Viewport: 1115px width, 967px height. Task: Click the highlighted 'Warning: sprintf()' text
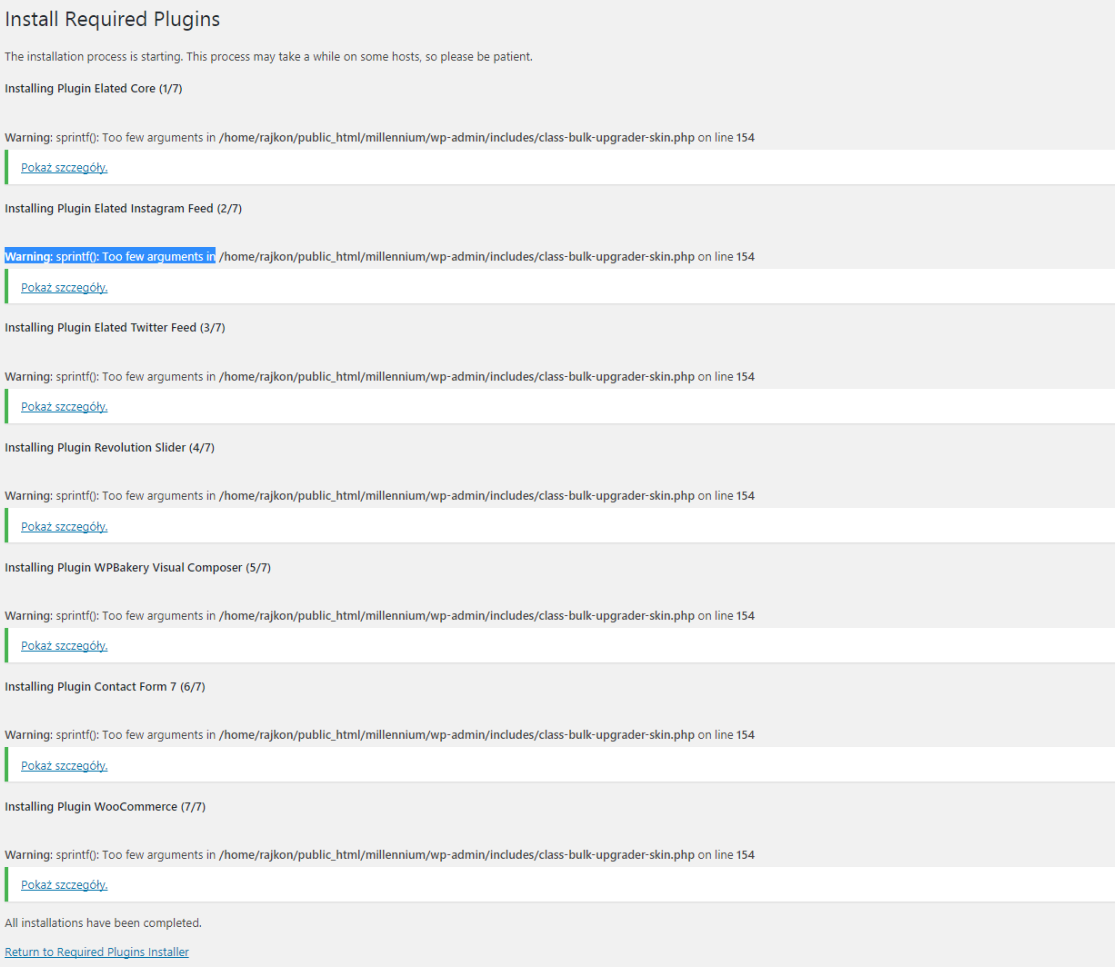coord(110,257)
